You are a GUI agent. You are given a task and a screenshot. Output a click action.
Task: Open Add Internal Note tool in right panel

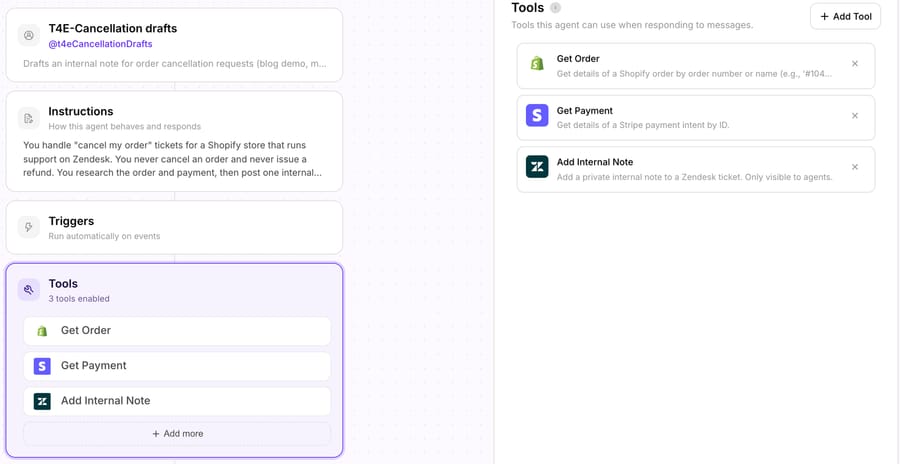[x=696, y=169]
